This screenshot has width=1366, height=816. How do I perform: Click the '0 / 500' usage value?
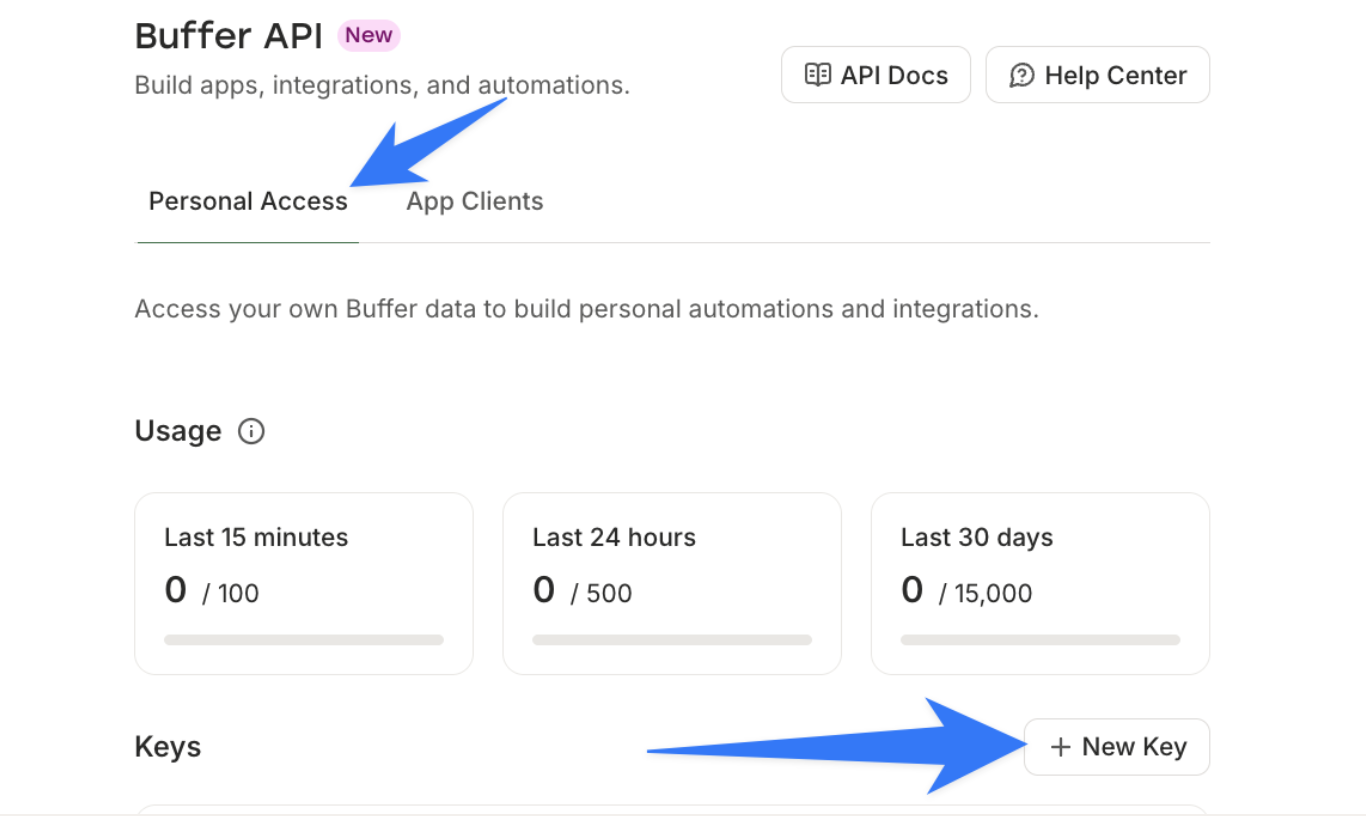tap(582, 591)
